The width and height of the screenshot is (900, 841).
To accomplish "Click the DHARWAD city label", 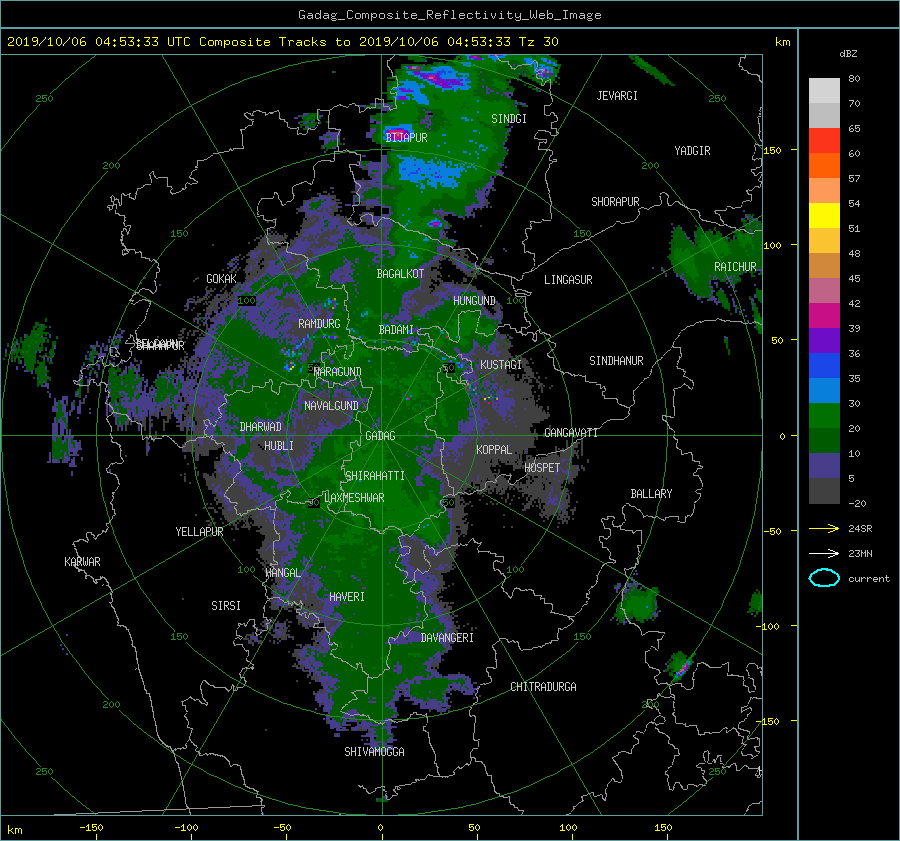I will click(261, 427).
